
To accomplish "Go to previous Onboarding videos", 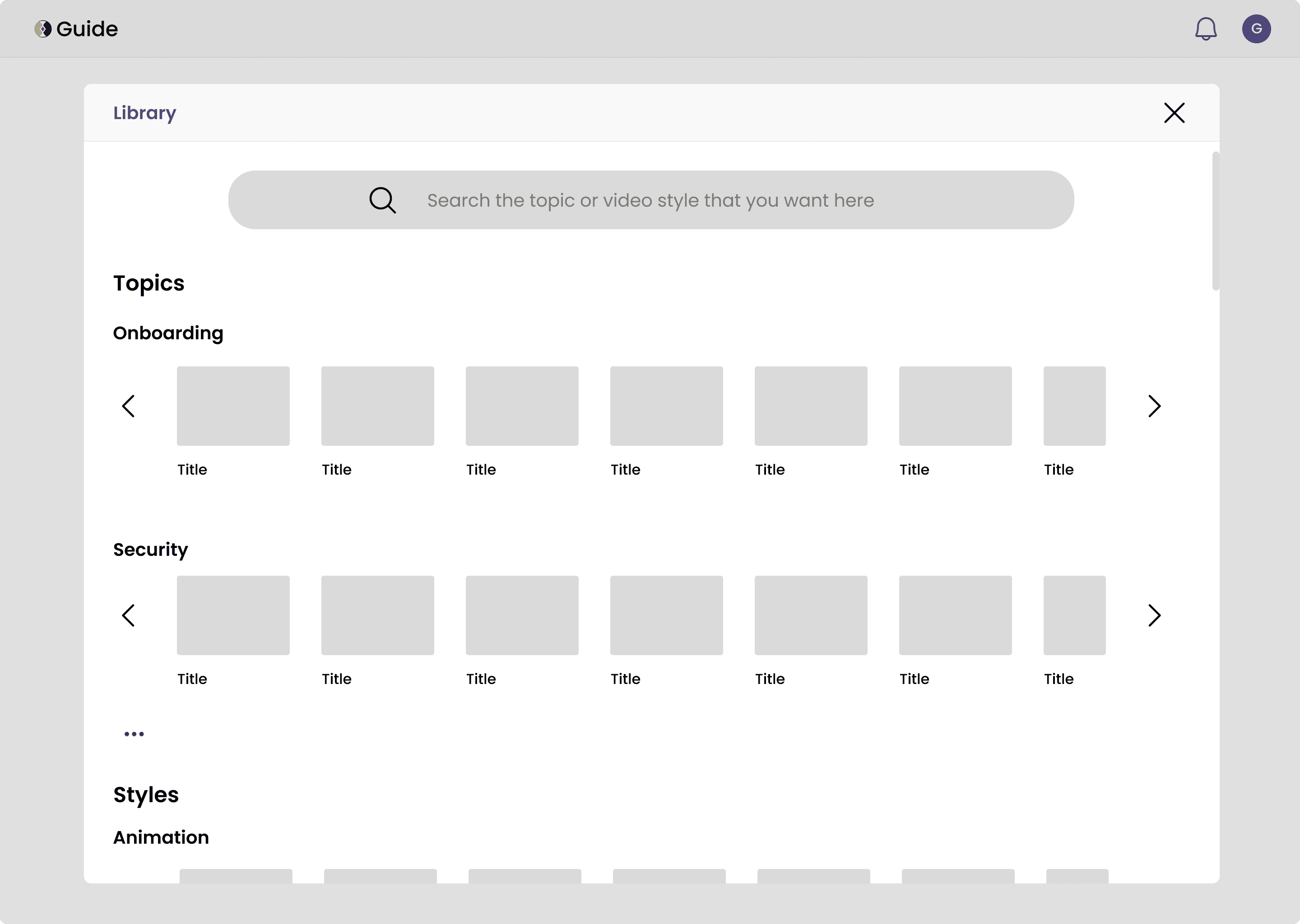I will click(x=129, y=406).
